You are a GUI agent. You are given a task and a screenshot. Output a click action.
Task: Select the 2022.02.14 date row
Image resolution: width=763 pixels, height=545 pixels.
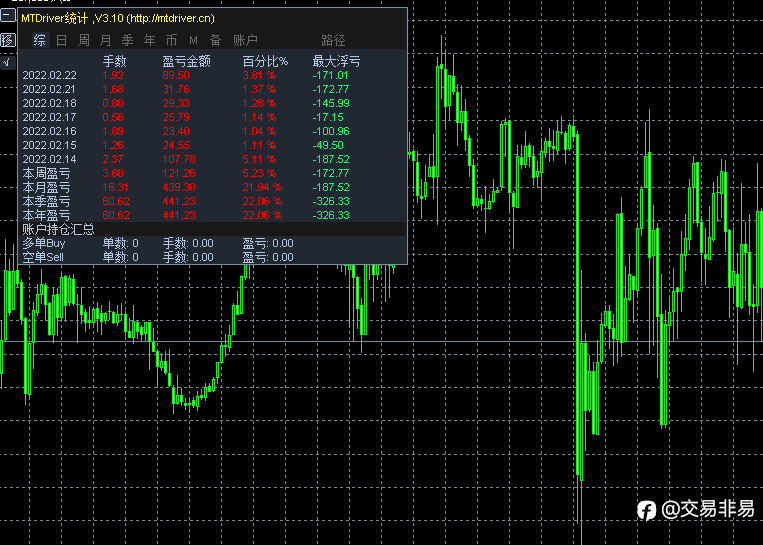(50, 160)
